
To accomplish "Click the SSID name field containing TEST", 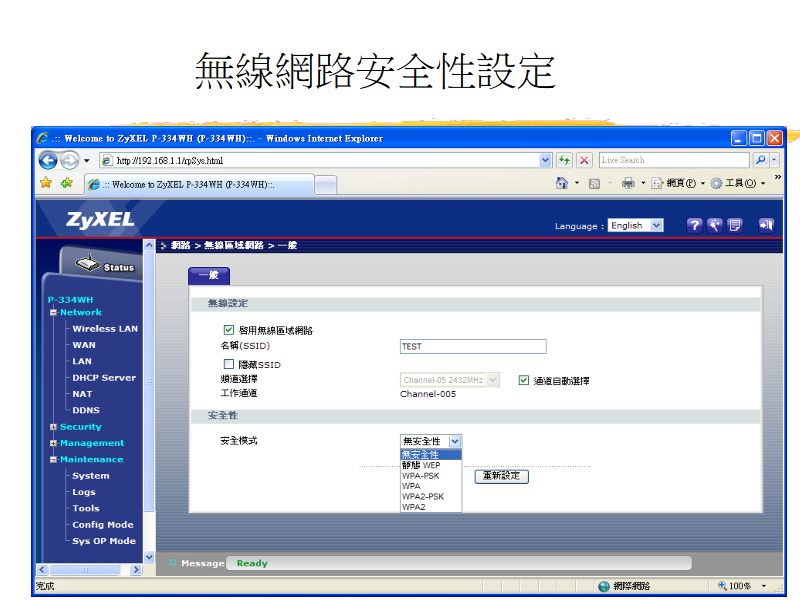I will (473, 346).
